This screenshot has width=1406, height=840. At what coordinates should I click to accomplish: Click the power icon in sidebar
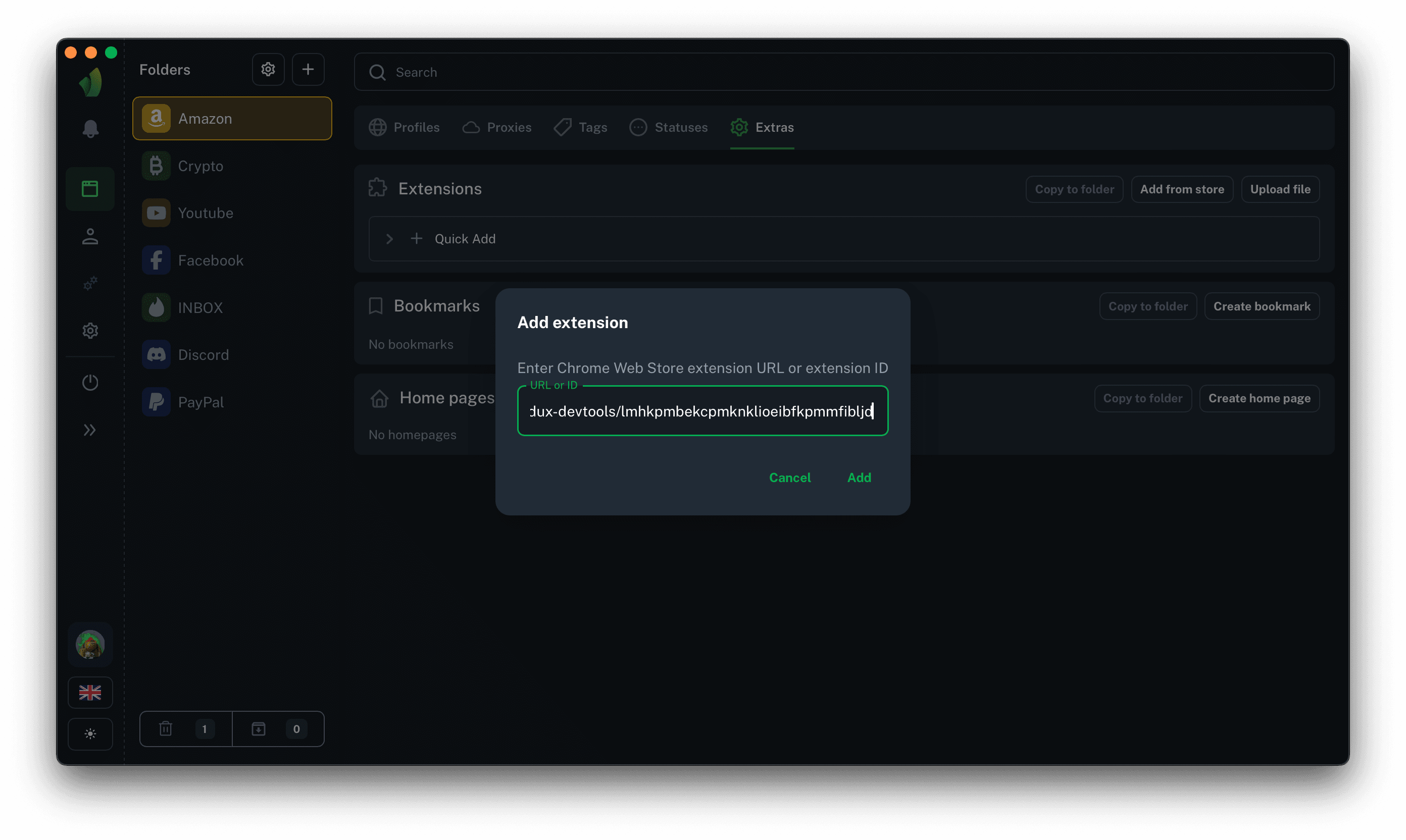point(90,383)
